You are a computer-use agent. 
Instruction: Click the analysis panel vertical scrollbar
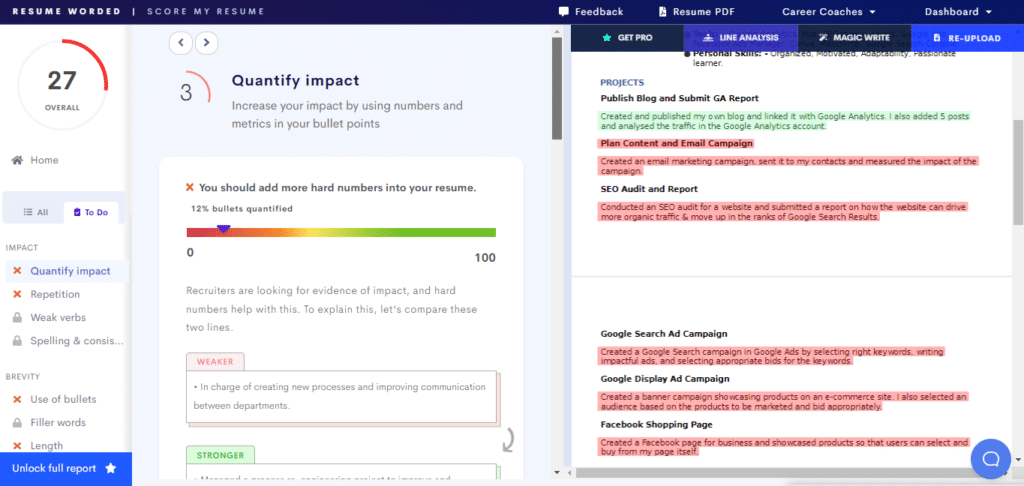click(556, 88)
